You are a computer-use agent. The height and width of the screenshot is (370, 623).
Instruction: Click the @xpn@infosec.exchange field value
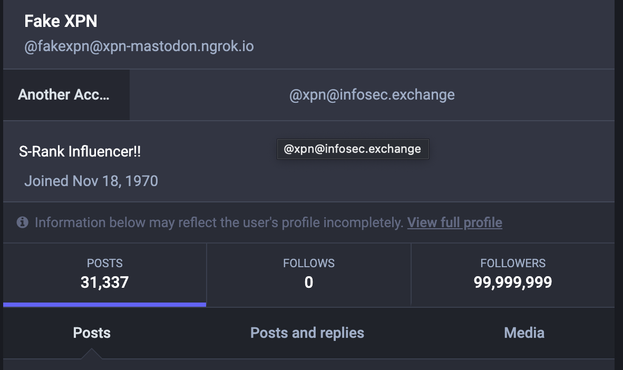click(x=372, y=95)
